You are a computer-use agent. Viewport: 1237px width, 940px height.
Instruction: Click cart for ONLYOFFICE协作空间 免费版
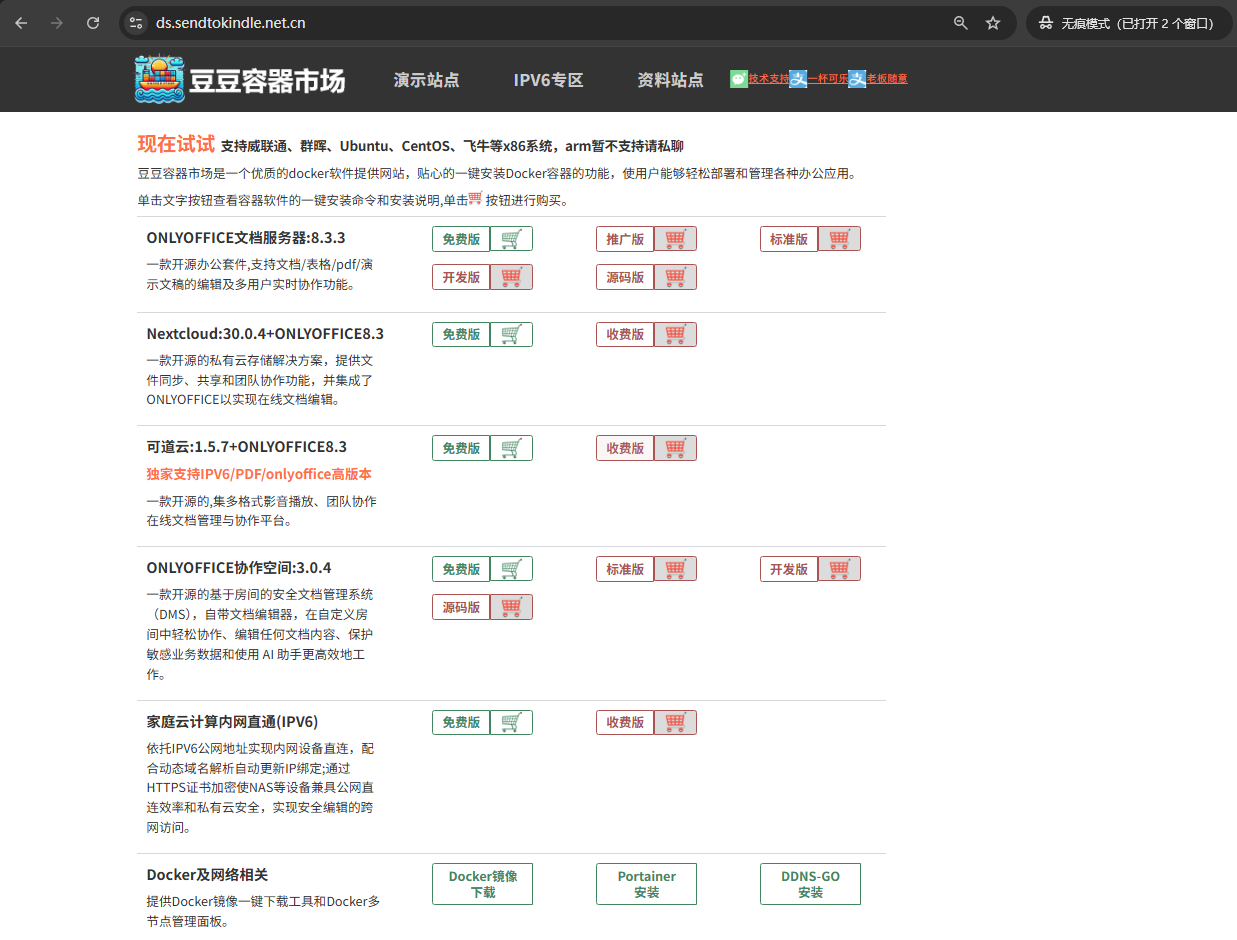511,569
